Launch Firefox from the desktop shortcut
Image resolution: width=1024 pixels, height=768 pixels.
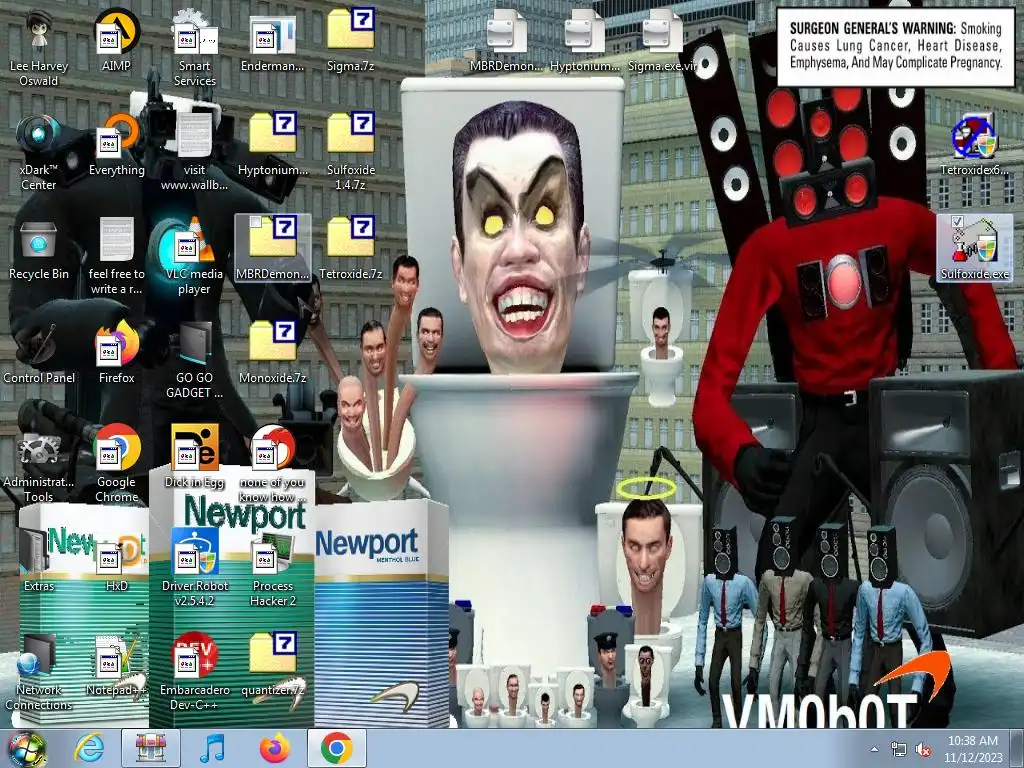coord(116,353)
